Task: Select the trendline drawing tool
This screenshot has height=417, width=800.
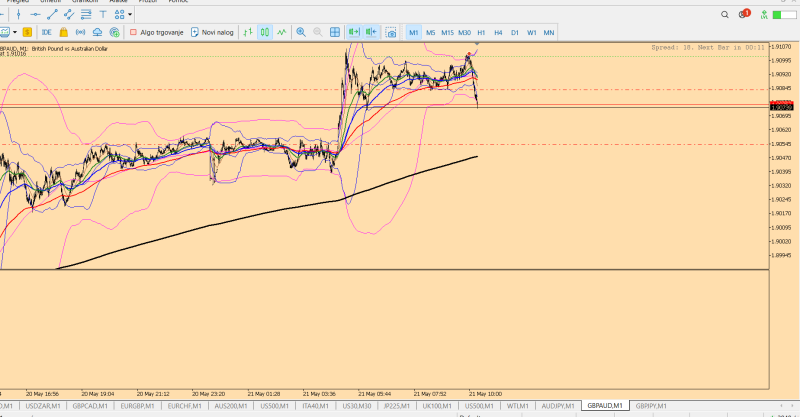Action: click(x=52, y=14)
